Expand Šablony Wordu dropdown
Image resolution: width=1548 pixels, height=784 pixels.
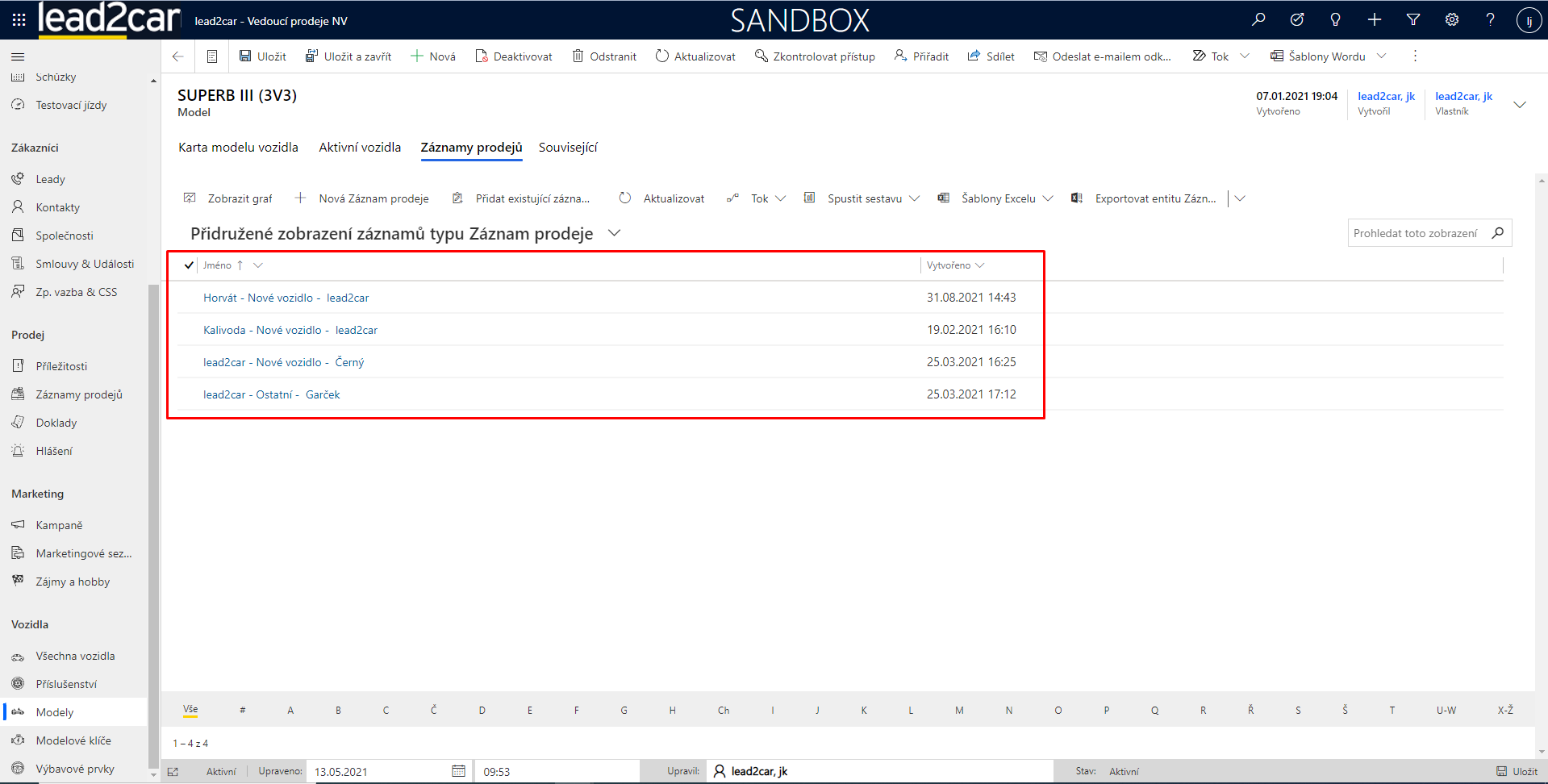1381,56
